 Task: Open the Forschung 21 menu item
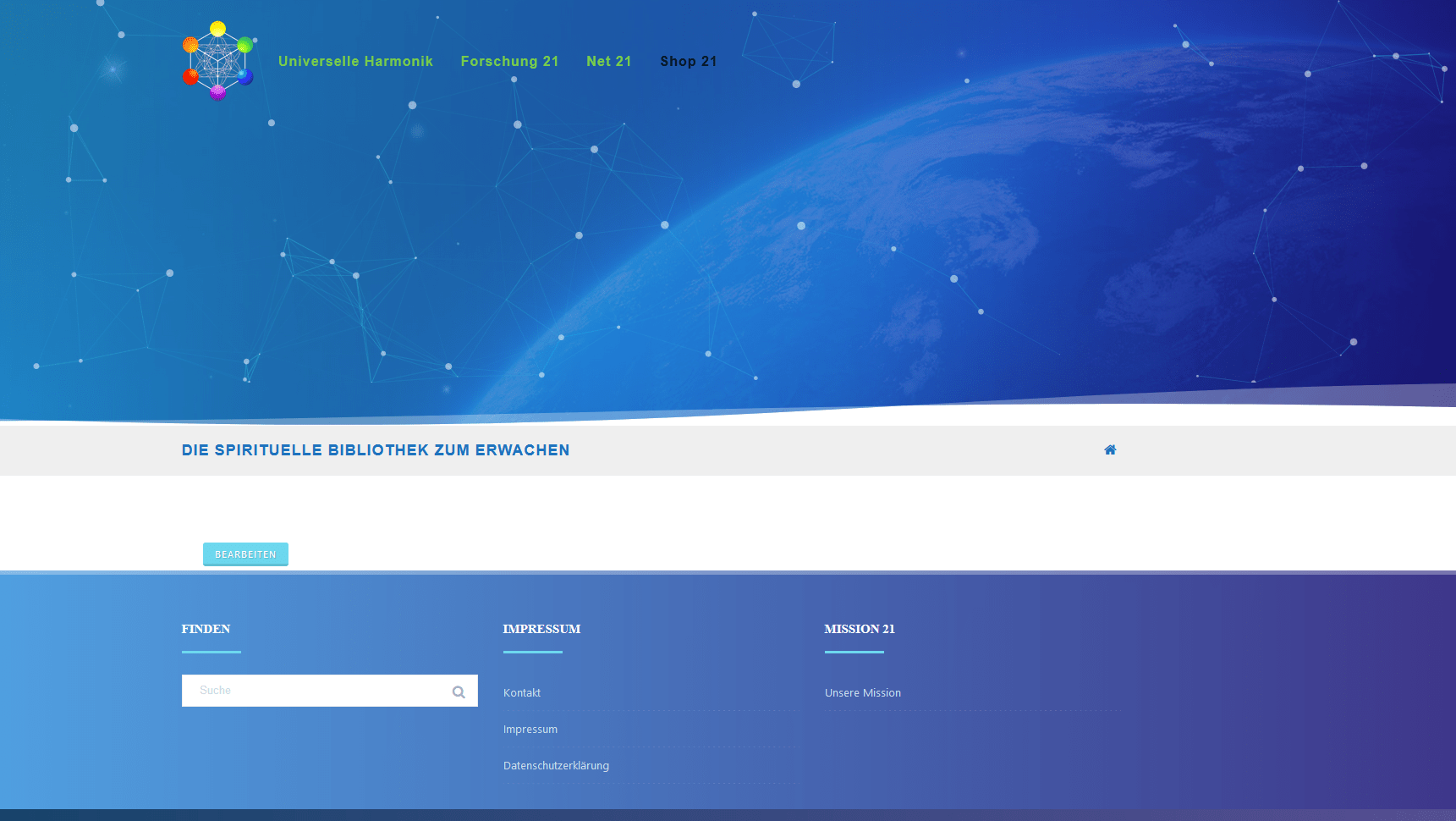(509, 61)
